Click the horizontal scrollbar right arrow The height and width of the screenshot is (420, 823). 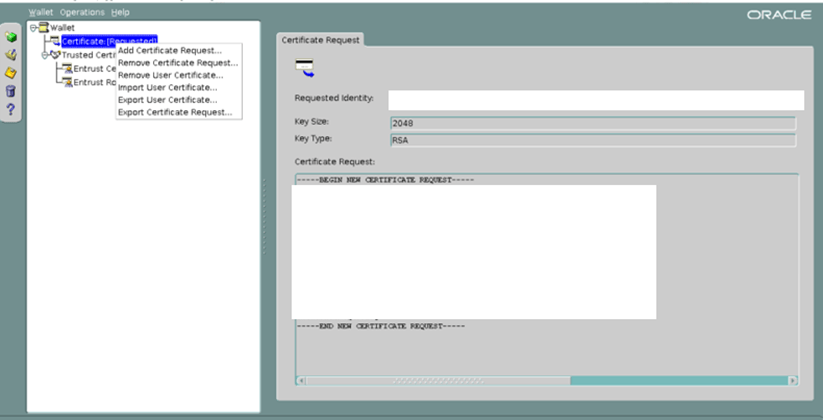(x=793, y=380)
